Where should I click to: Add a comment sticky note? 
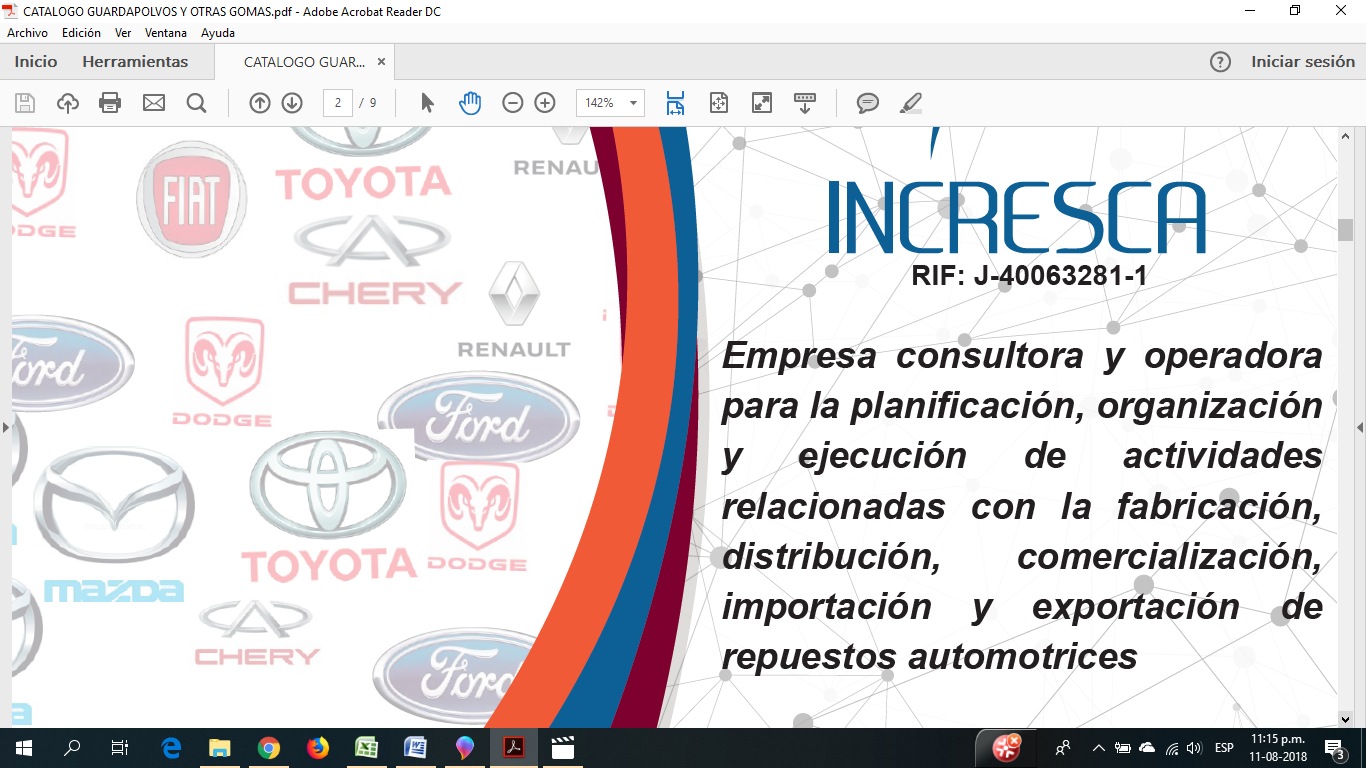(x=868, y=103)
